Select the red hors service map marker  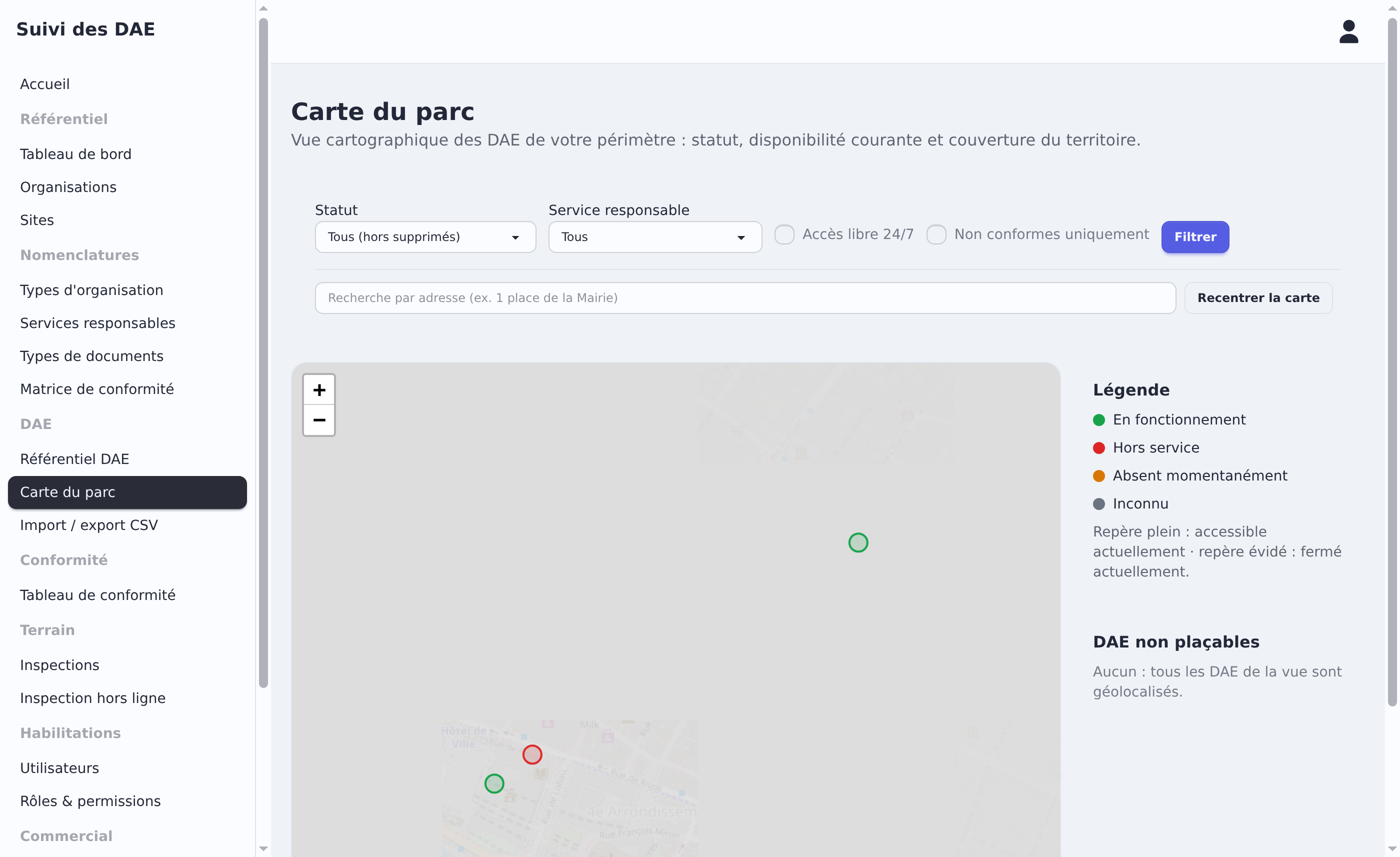pyautogui.click(x=532, y=754)
